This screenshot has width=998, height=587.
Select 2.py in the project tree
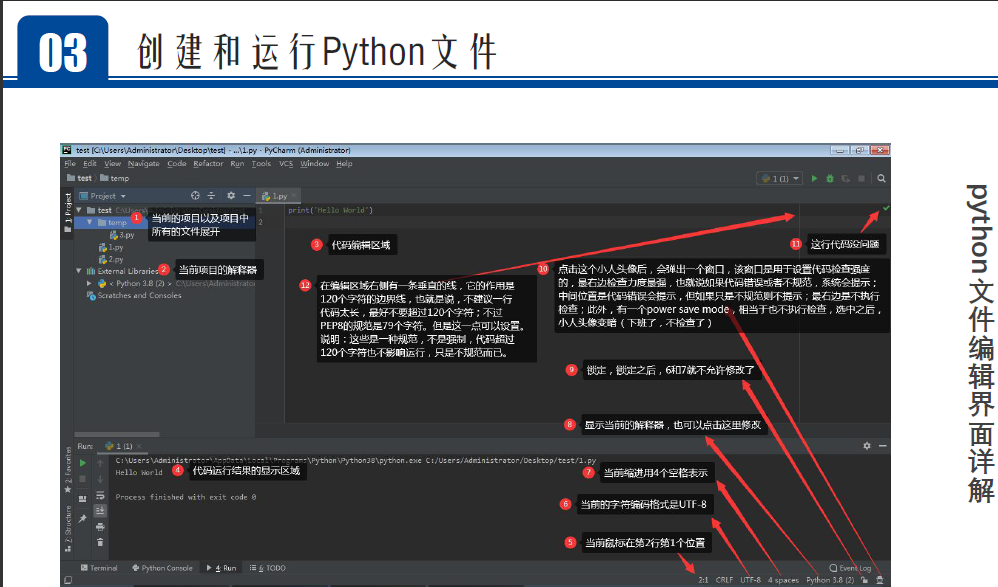[111, 259]
